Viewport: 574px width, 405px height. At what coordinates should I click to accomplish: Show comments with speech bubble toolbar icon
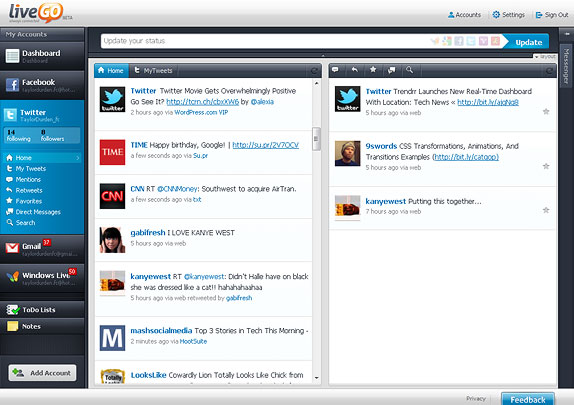pos(335,70)
